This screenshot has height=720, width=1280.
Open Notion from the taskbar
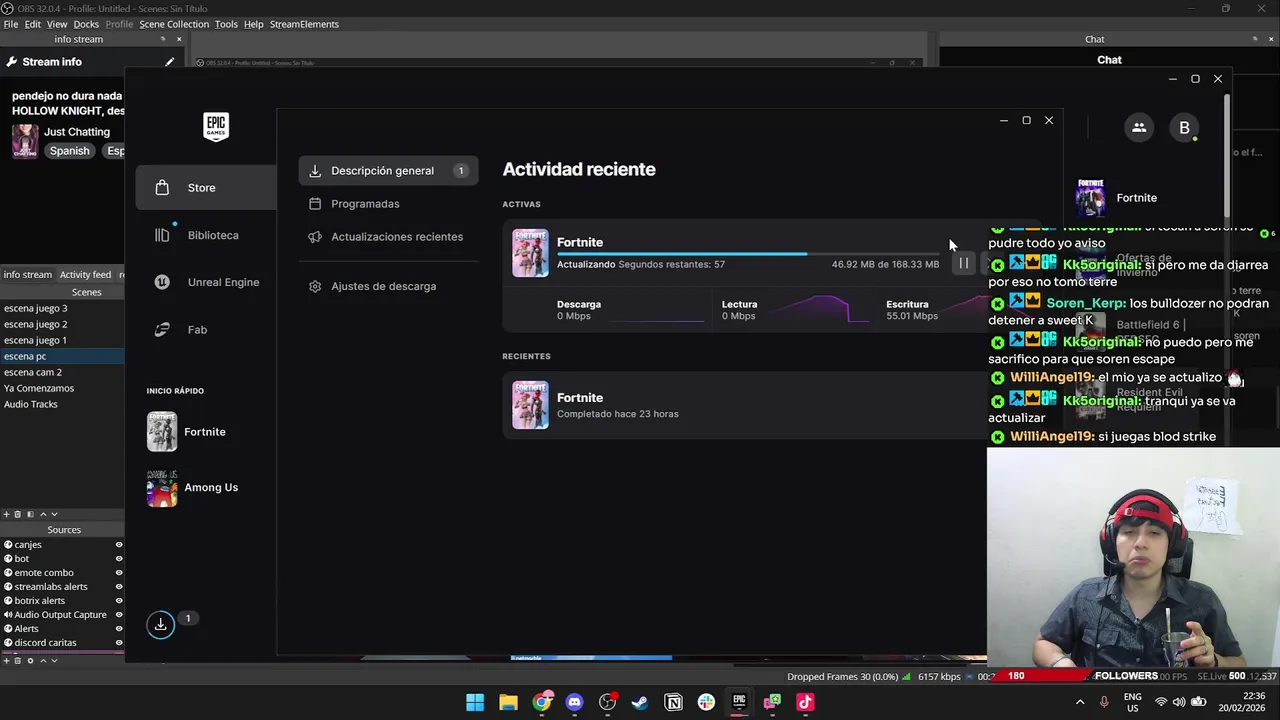[x=673, y=702]
